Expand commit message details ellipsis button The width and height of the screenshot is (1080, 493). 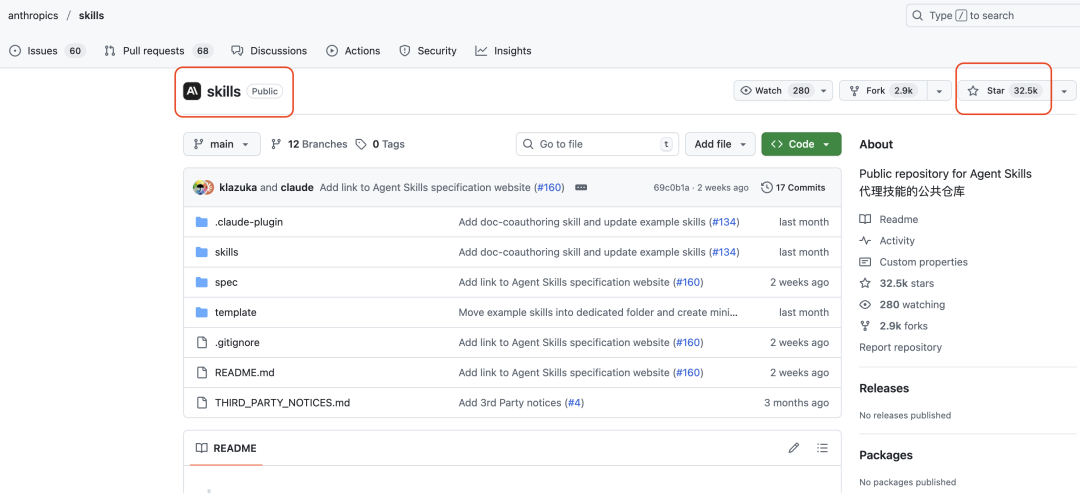pos(581,187)
